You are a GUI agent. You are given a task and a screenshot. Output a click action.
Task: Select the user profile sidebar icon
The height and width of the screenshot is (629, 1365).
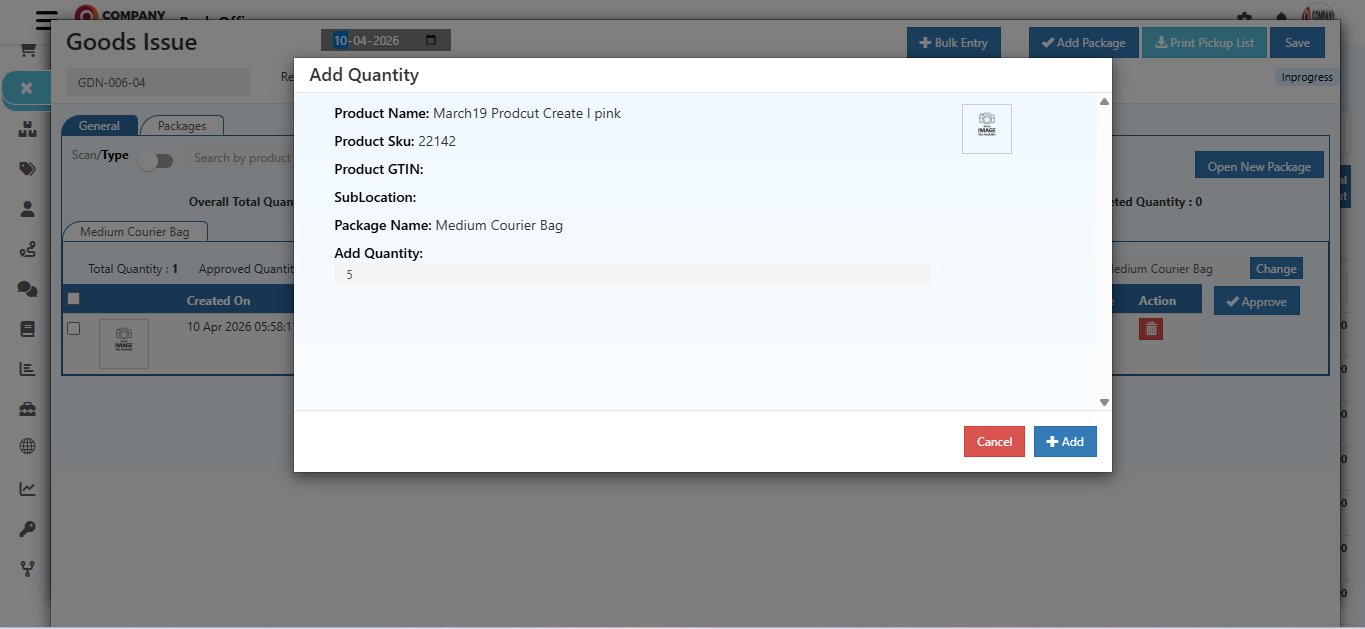click(26, 208)
